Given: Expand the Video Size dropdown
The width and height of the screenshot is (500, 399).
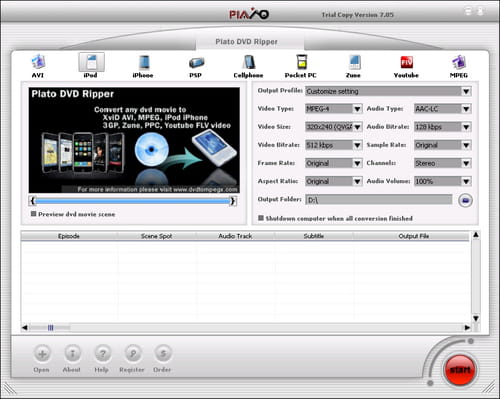Looking at the screenshot, I should coord(357,127).
